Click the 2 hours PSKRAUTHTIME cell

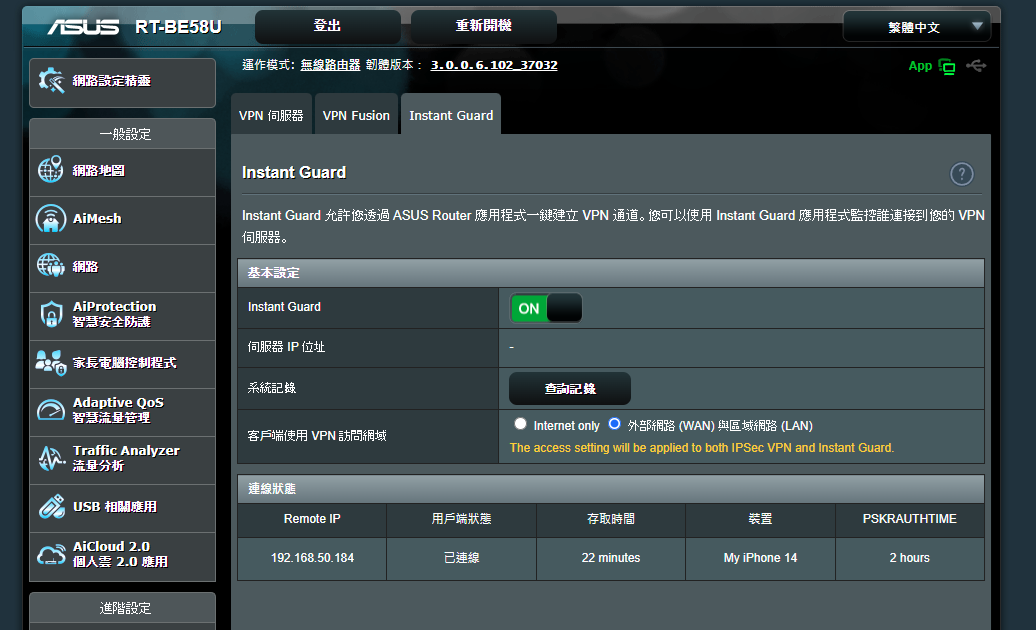click(910, 558)
